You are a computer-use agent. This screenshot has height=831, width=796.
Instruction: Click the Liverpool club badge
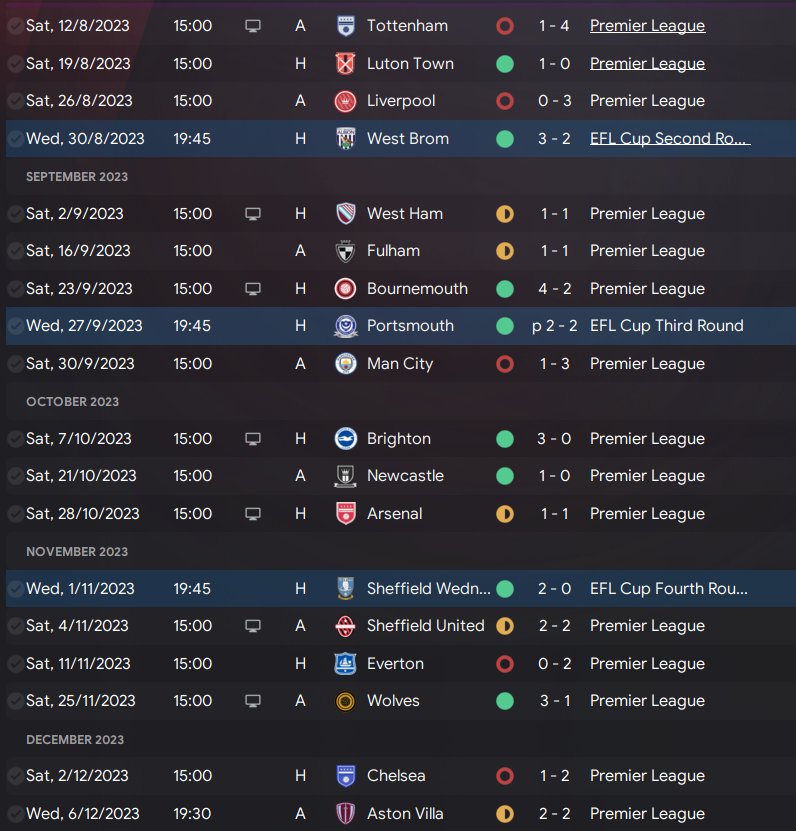pos(346,101)
